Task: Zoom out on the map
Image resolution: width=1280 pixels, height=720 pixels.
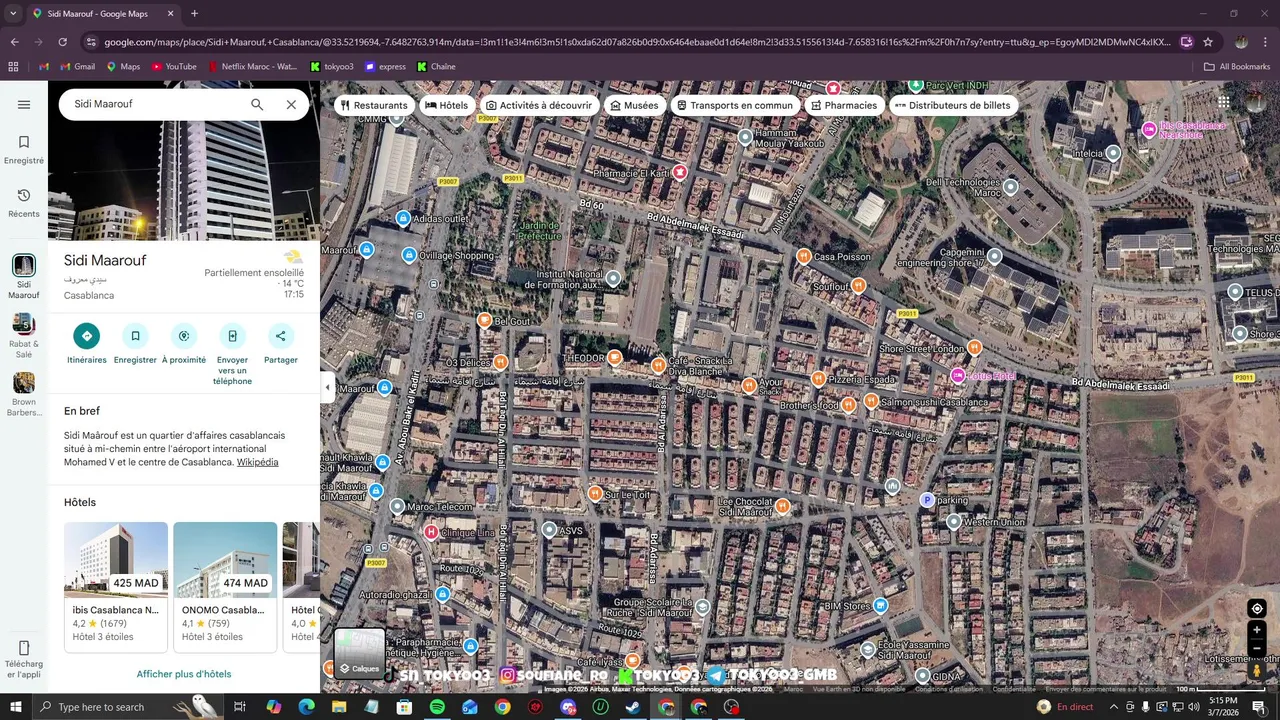Action: point(1257,649)
